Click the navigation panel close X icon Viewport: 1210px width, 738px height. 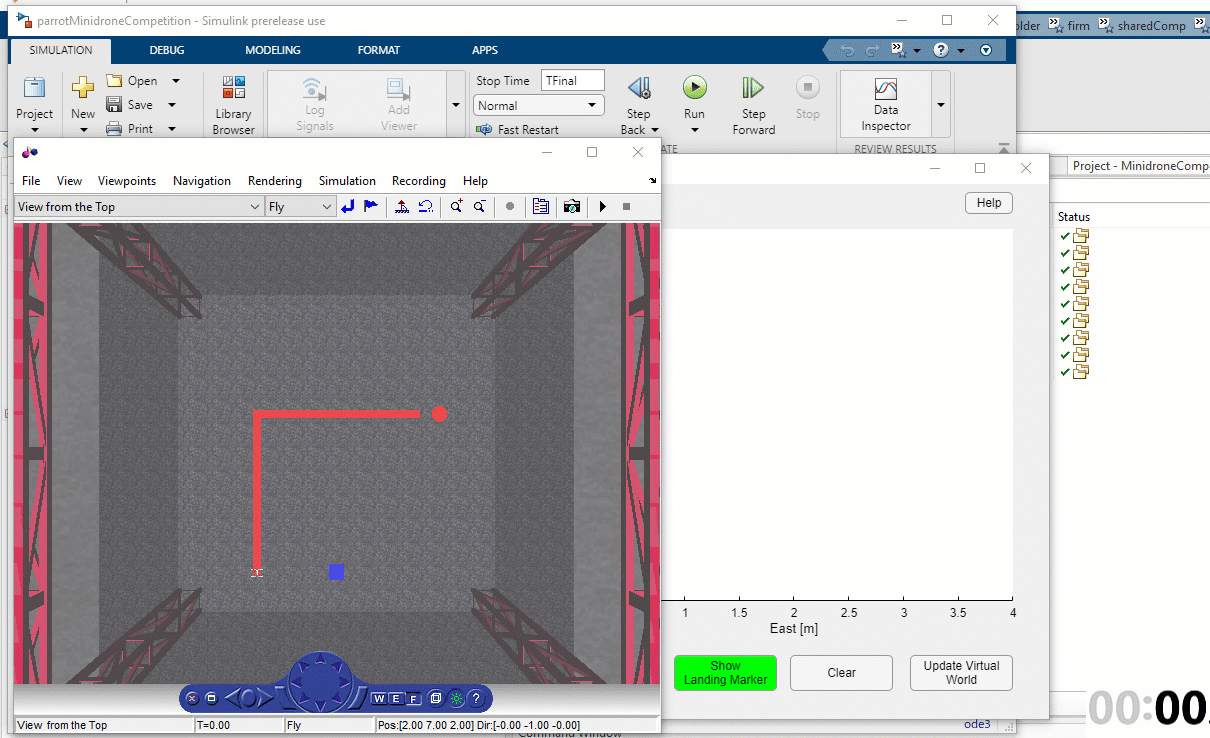click(x=193, y=698)
